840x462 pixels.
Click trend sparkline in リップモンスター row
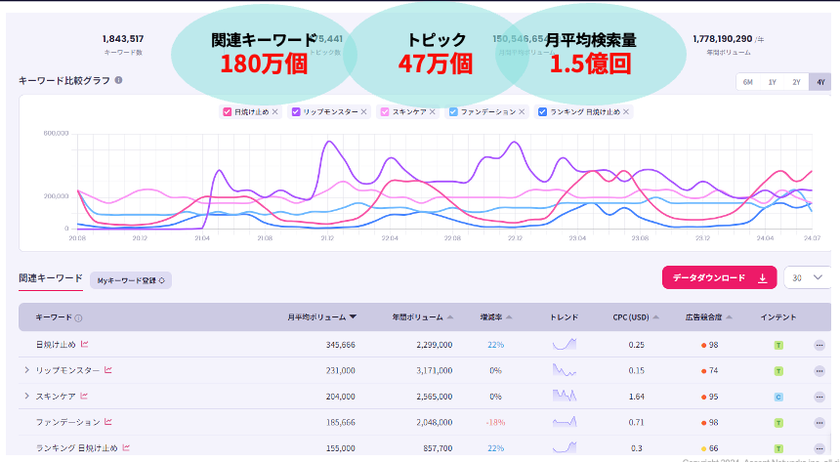(565, 370)
